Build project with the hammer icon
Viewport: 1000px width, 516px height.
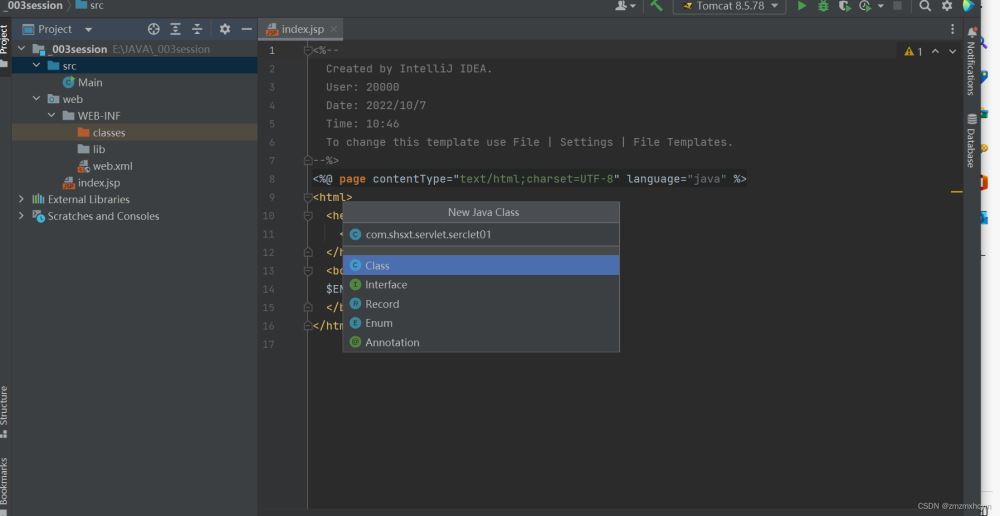[x=656, y=6]
